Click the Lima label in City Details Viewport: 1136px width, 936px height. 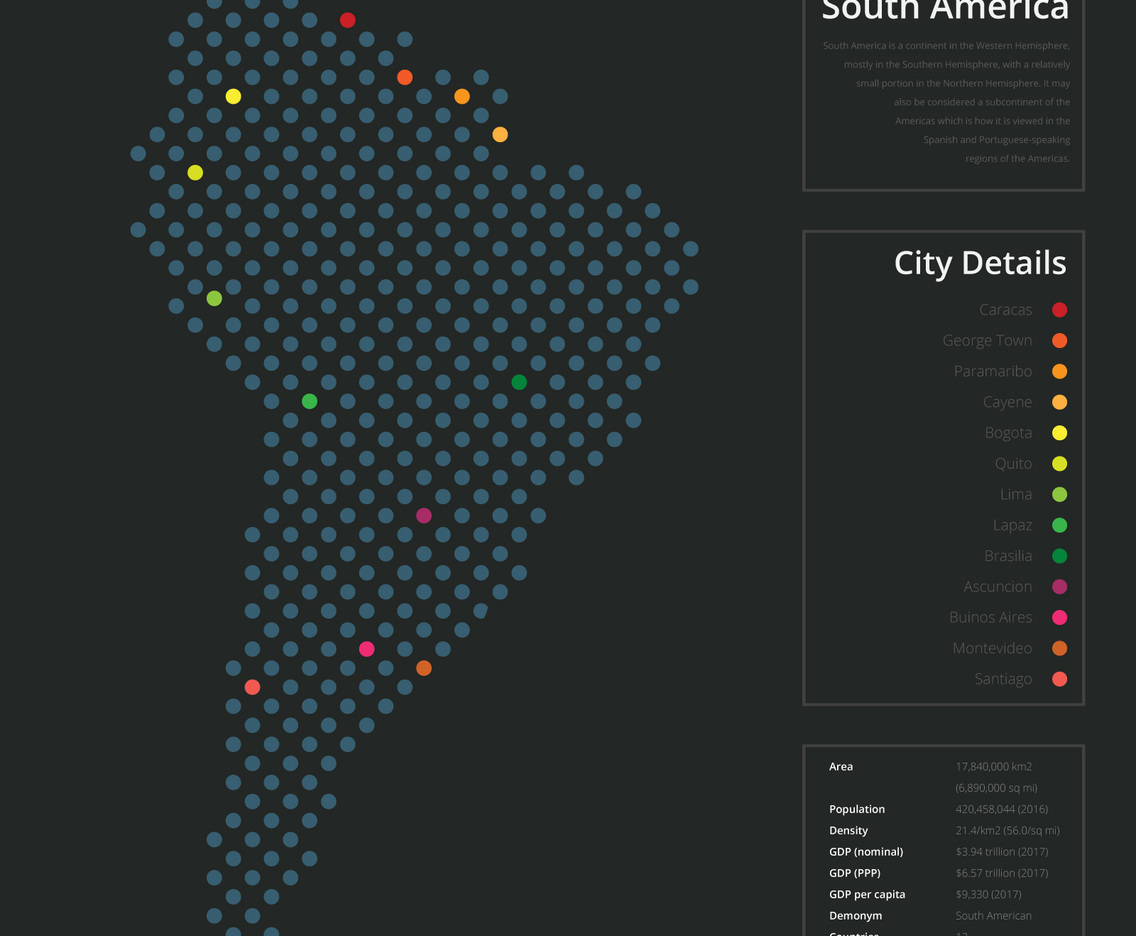tap(1016, 494)
